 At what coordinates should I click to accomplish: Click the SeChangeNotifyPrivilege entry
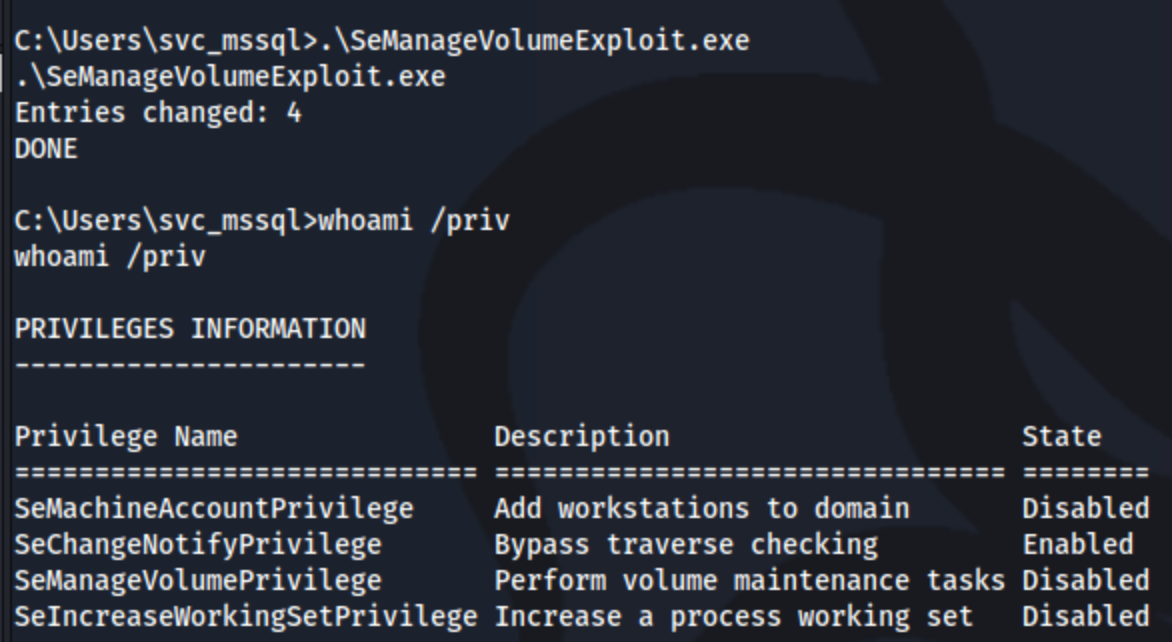click(198, 545)
